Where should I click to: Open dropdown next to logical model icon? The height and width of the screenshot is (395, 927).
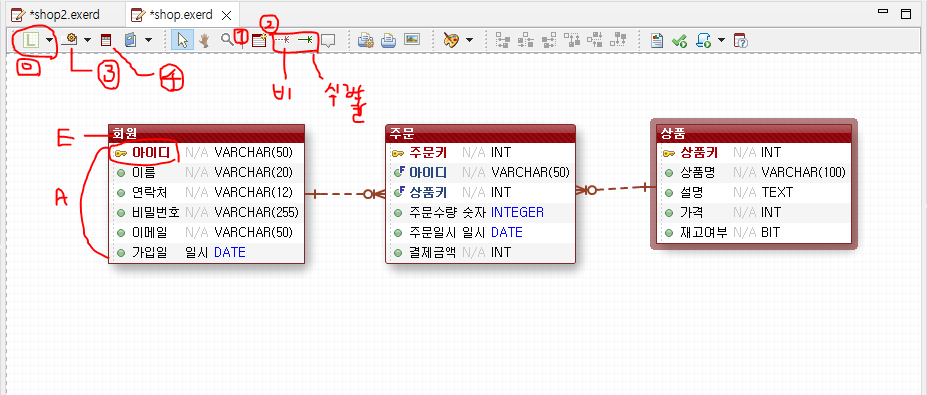click(49, 40)
